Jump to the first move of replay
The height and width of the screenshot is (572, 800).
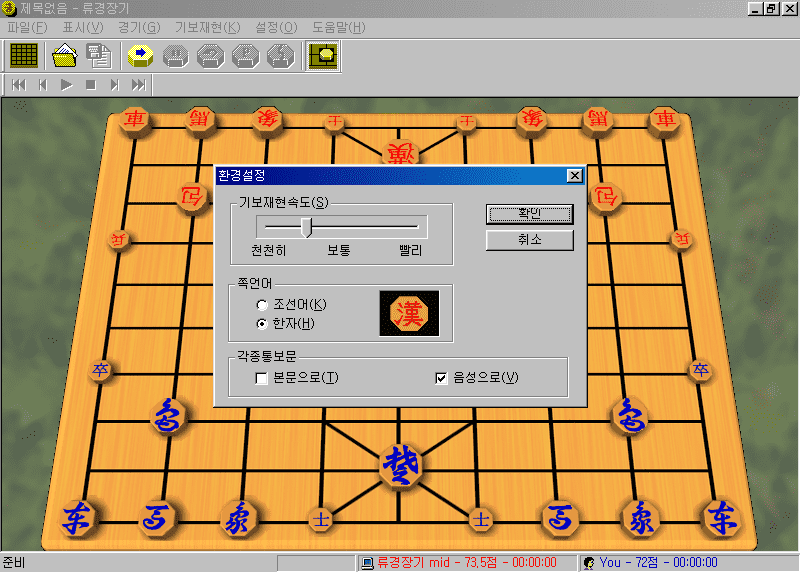(19, 85)
